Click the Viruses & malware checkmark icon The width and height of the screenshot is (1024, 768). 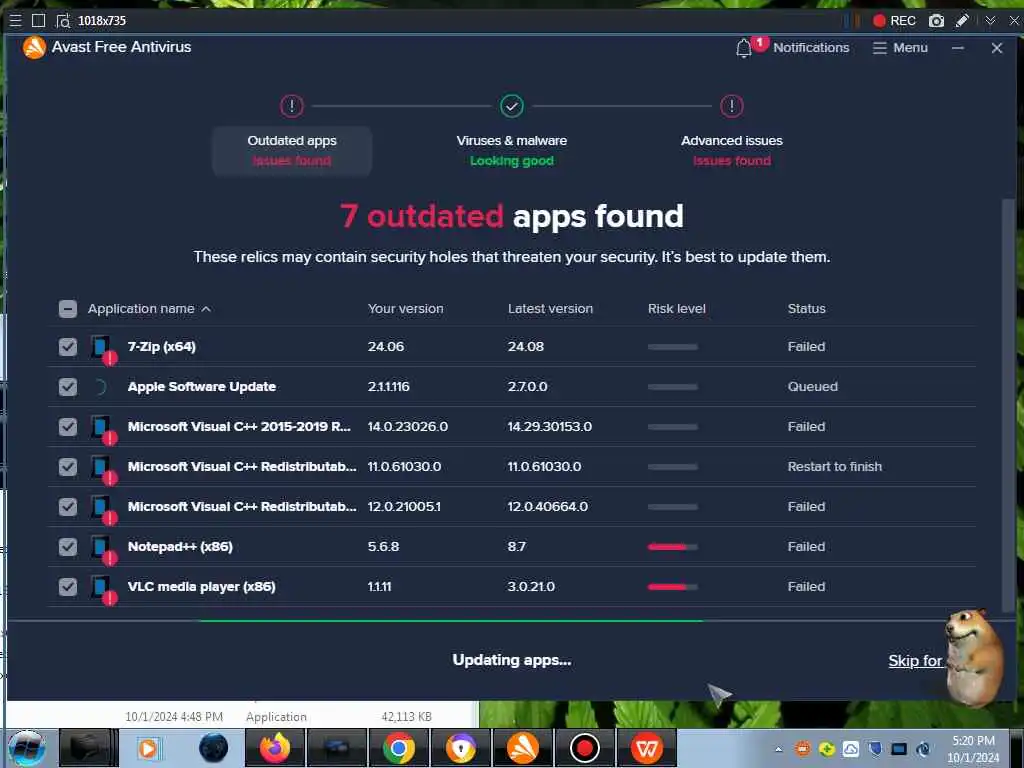tap(512, 106)
